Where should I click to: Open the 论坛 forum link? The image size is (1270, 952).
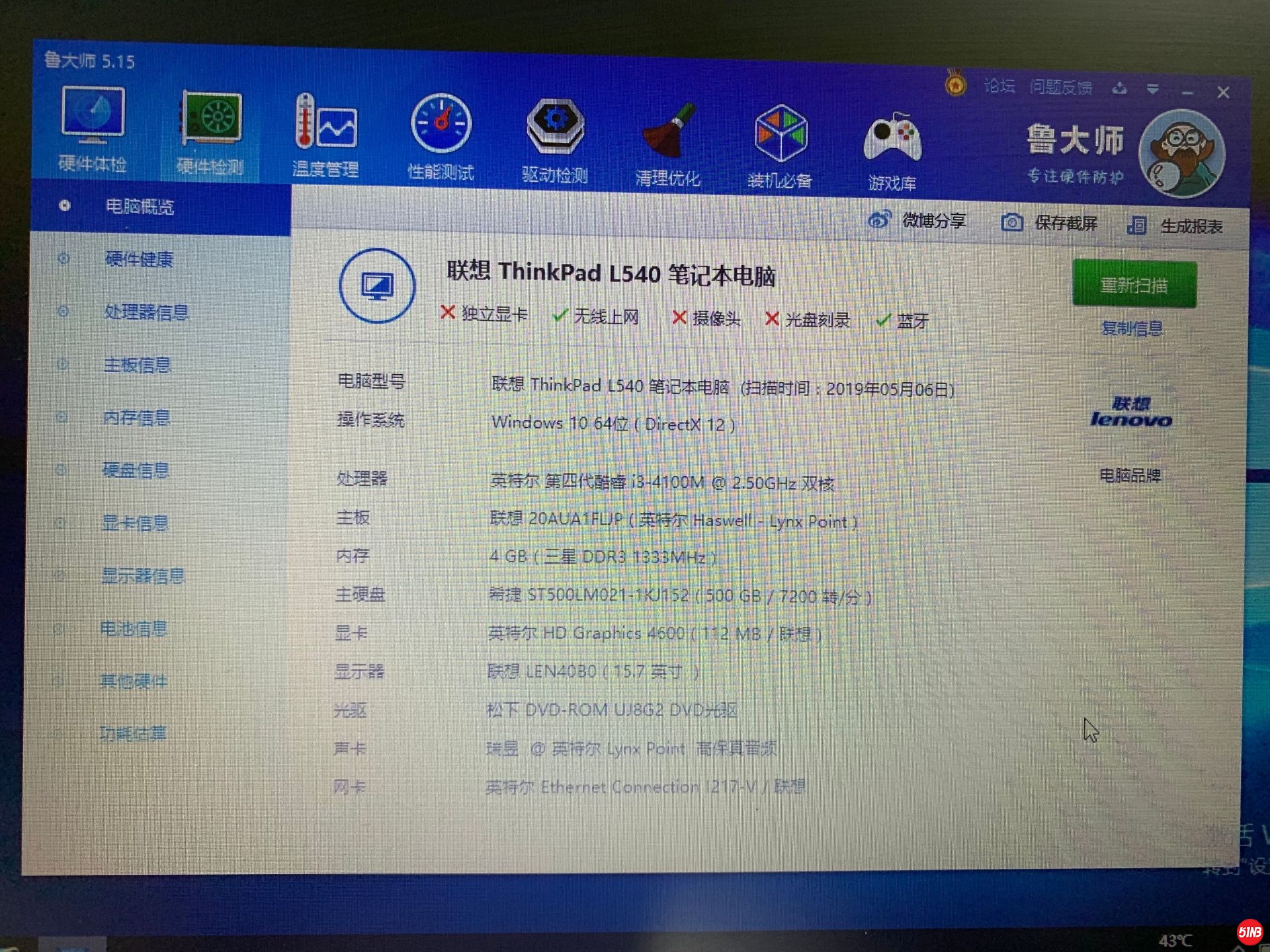point(999,86)
